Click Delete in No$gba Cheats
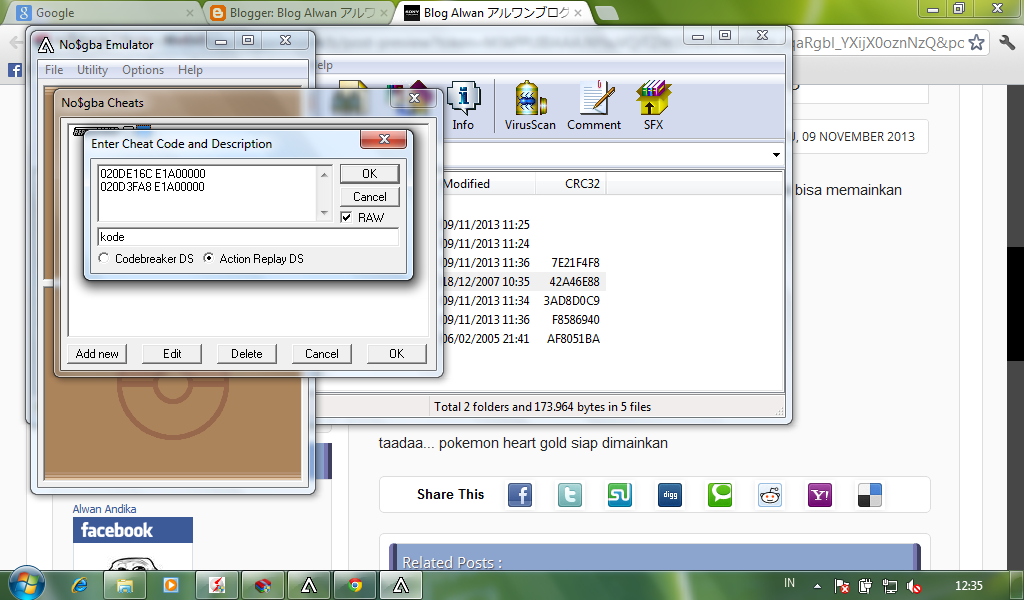 pos(246,354)
